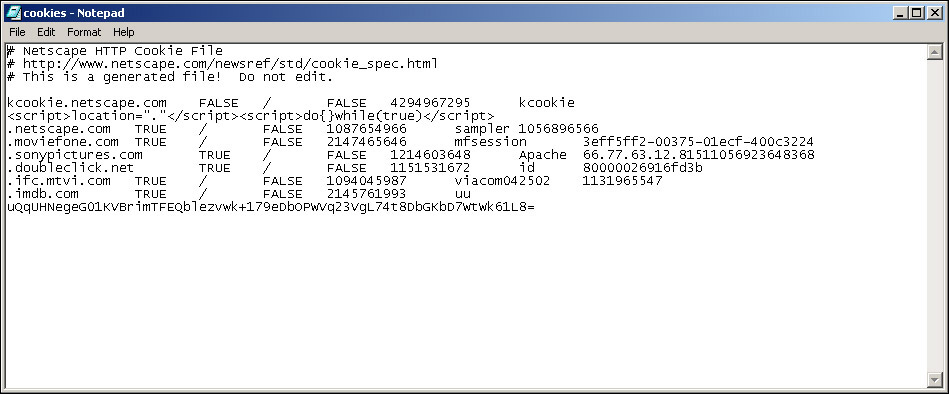Click on .moviefone.com domain text

(63, 142)
